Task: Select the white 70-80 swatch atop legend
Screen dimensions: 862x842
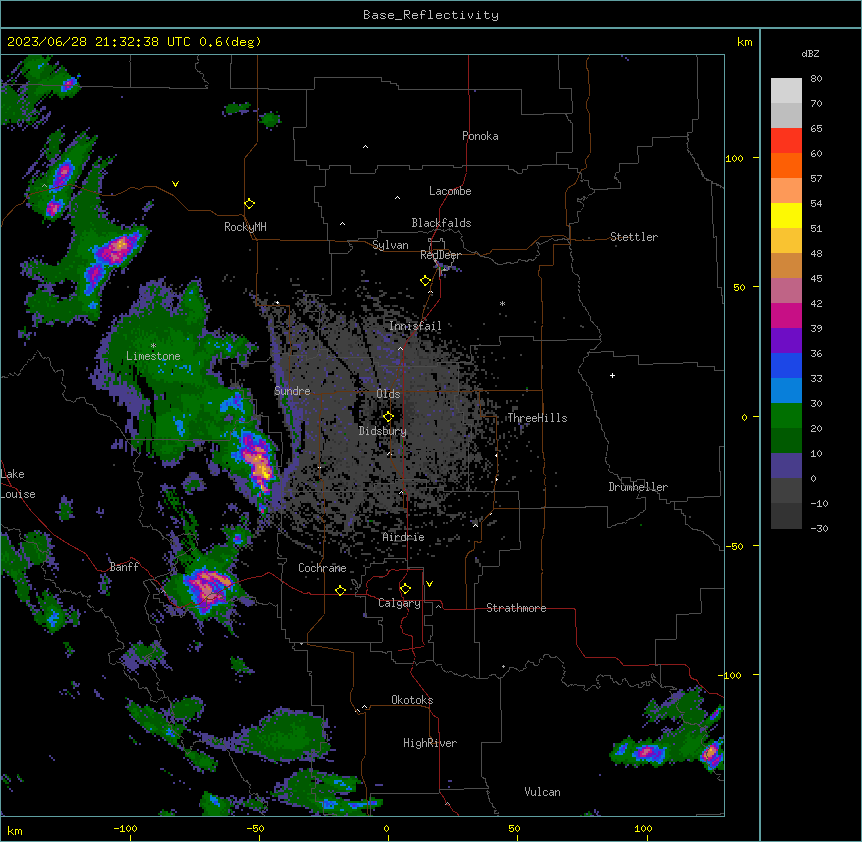Action: pos(786,91)
